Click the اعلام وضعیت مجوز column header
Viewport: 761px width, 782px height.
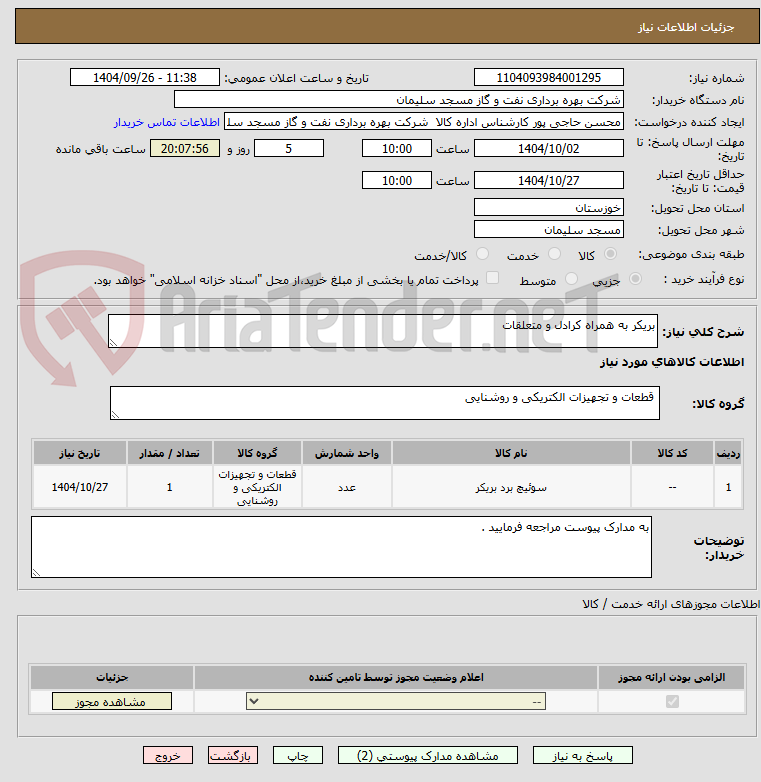click(x=396, y=677)
